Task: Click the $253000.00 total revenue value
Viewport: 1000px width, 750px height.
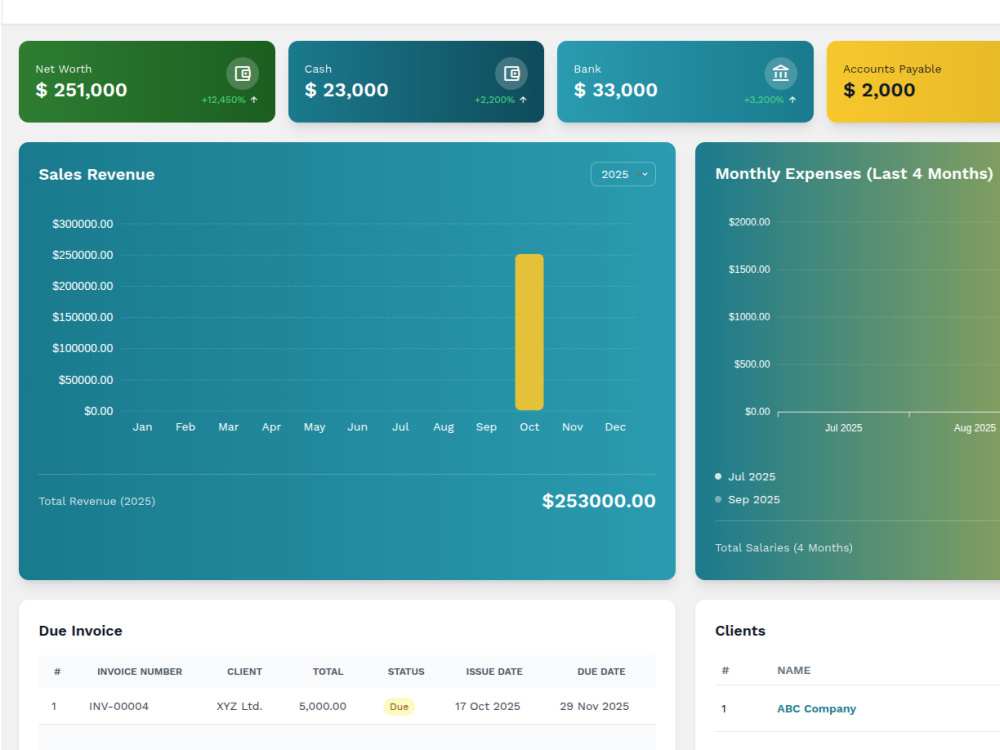Action: tap(599, 501)
